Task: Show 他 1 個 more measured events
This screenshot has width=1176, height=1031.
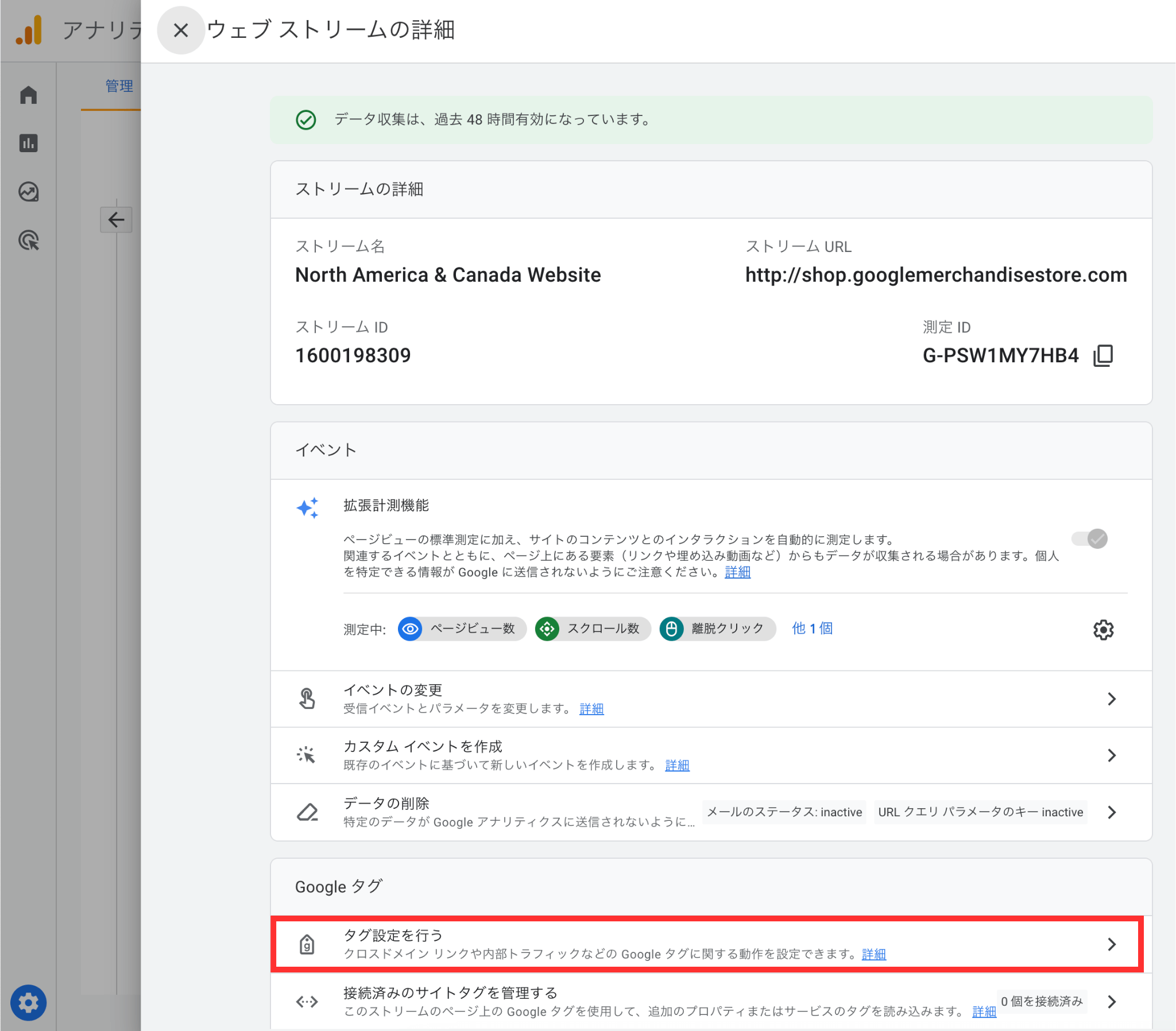Action: tap(813, 629)
